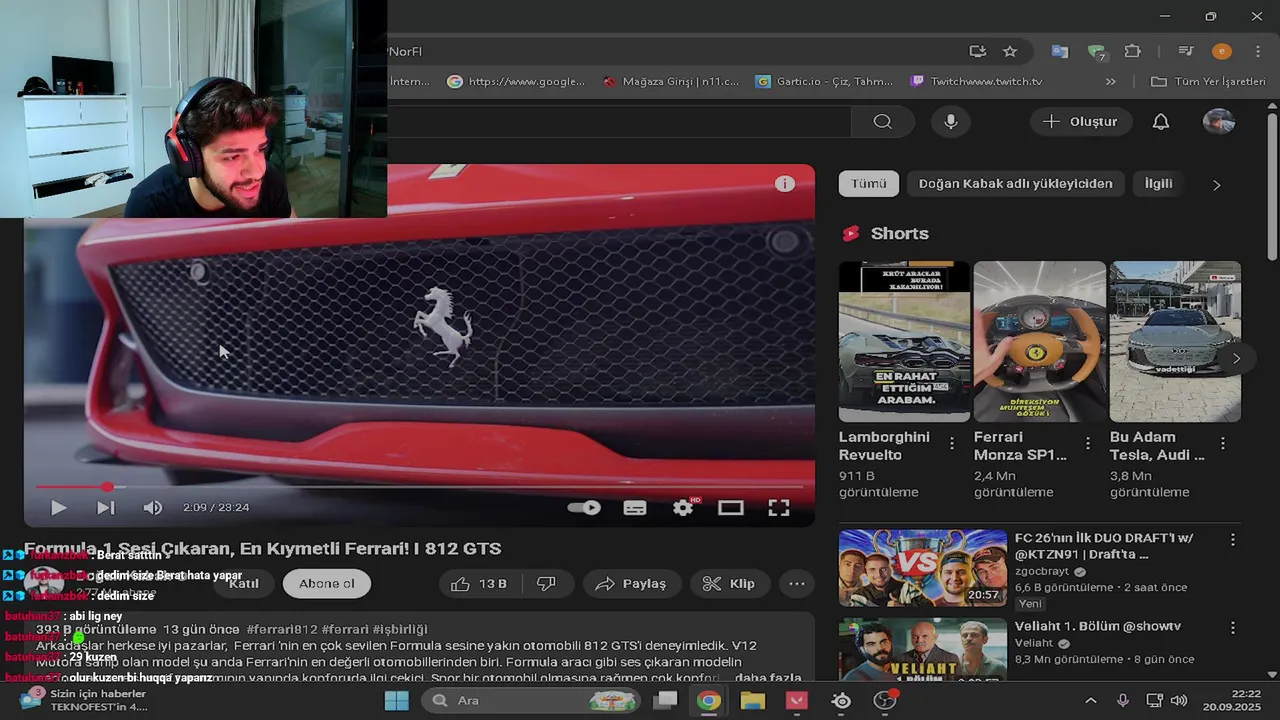Click the #ferrari812 hashtag
1280x720 pixels.
282,629
